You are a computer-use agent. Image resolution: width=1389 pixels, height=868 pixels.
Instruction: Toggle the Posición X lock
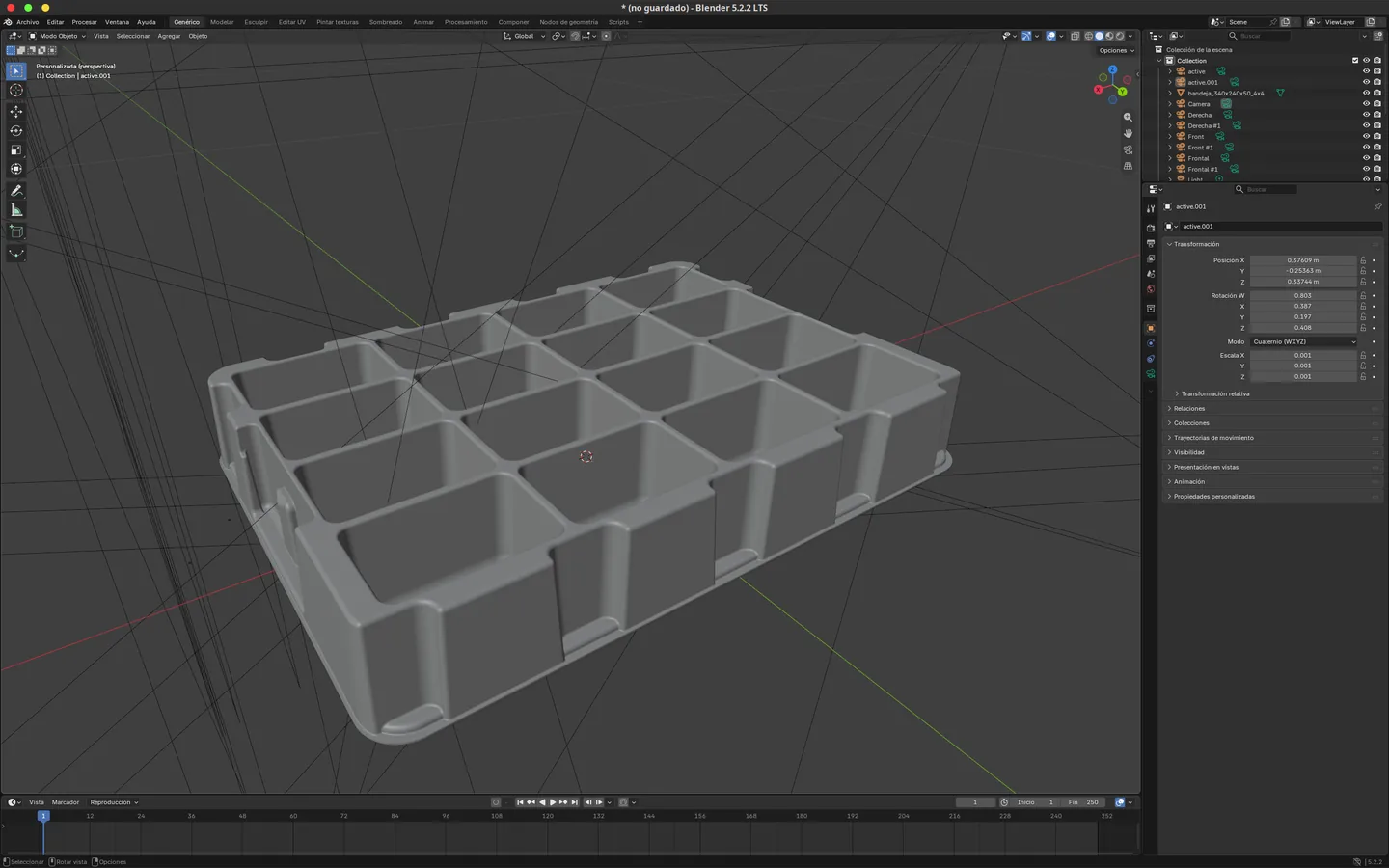1363,260
